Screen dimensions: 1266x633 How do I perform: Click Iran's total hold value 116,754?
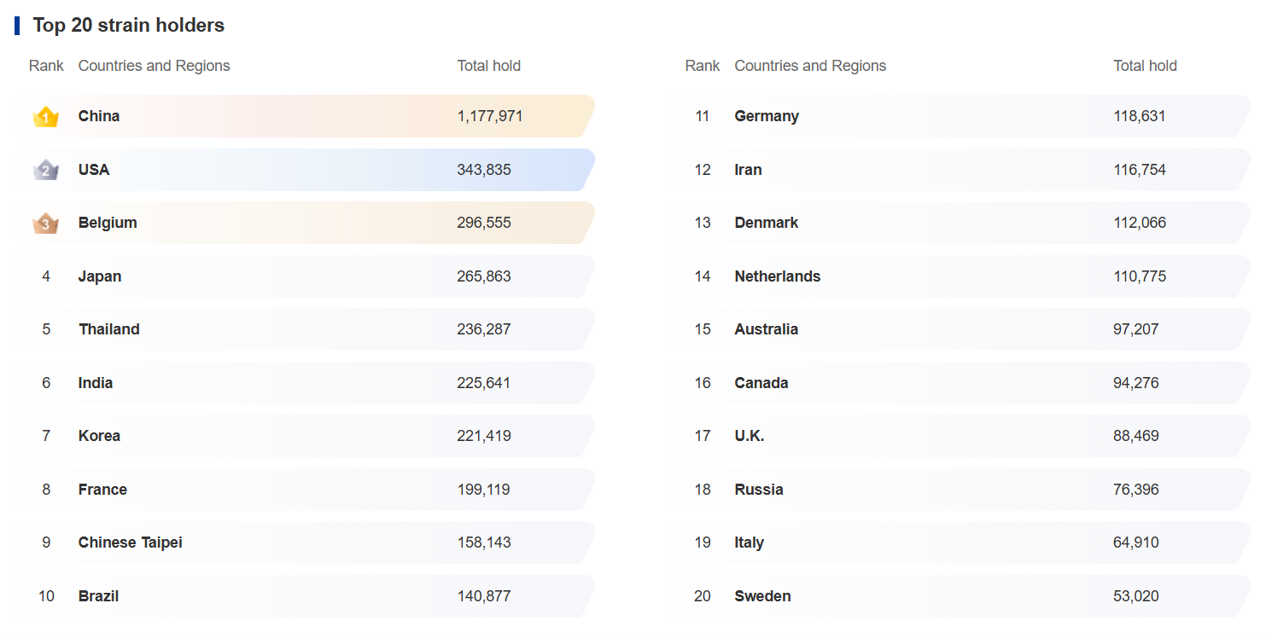tap(1139, 170)
